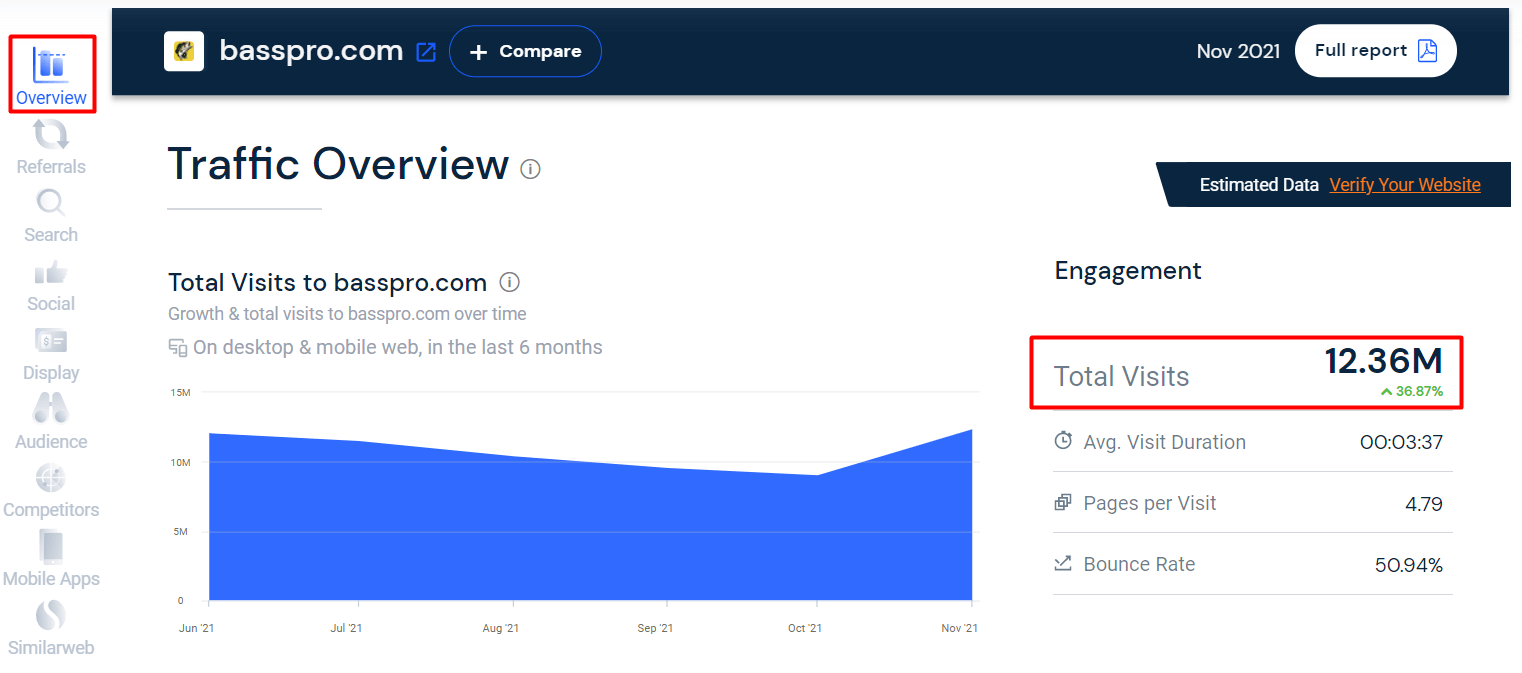Click the Total Visits to basspro.com heading

(327, 282)
